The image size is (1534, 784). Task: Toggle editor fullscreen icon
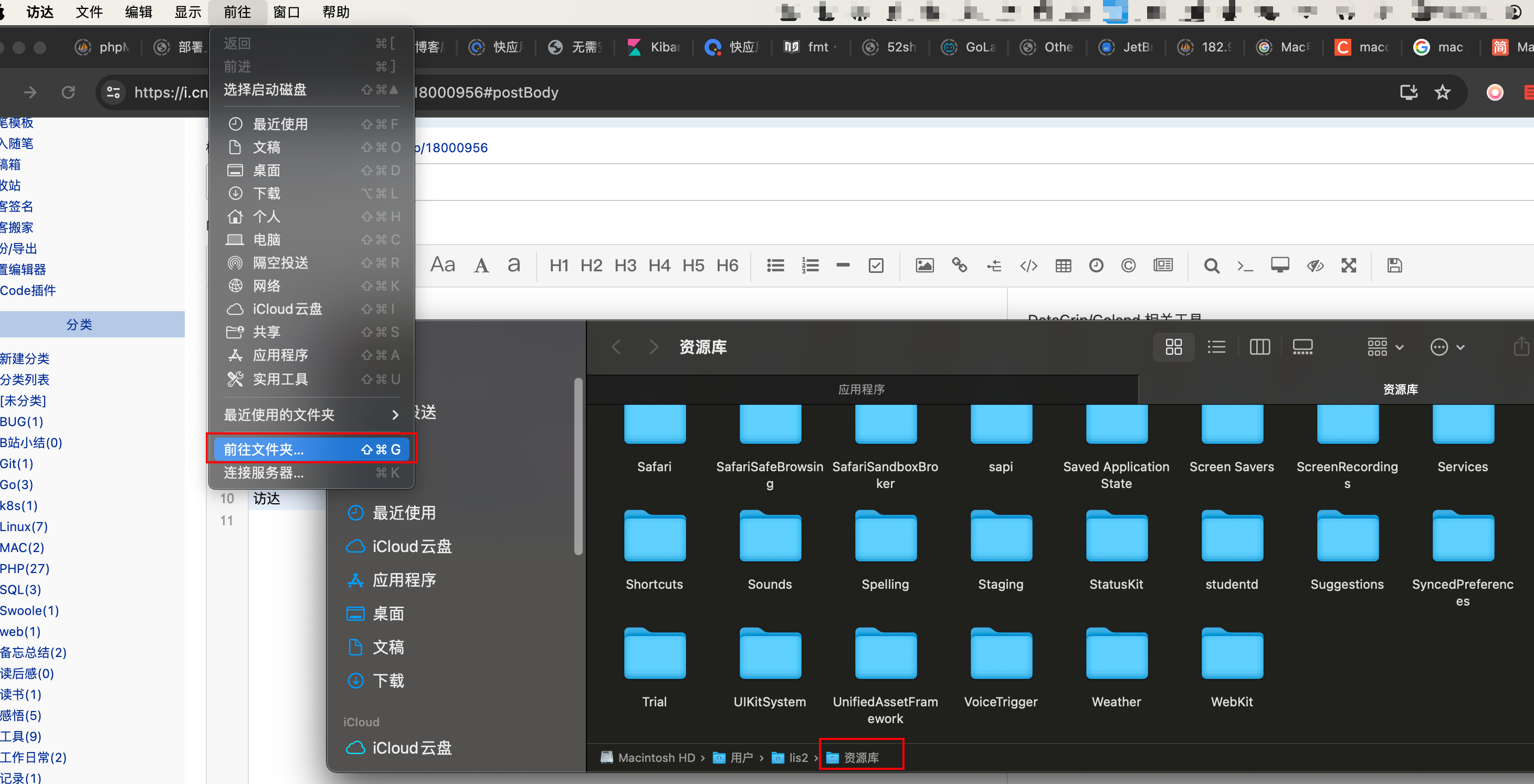tap(1349, 266)
